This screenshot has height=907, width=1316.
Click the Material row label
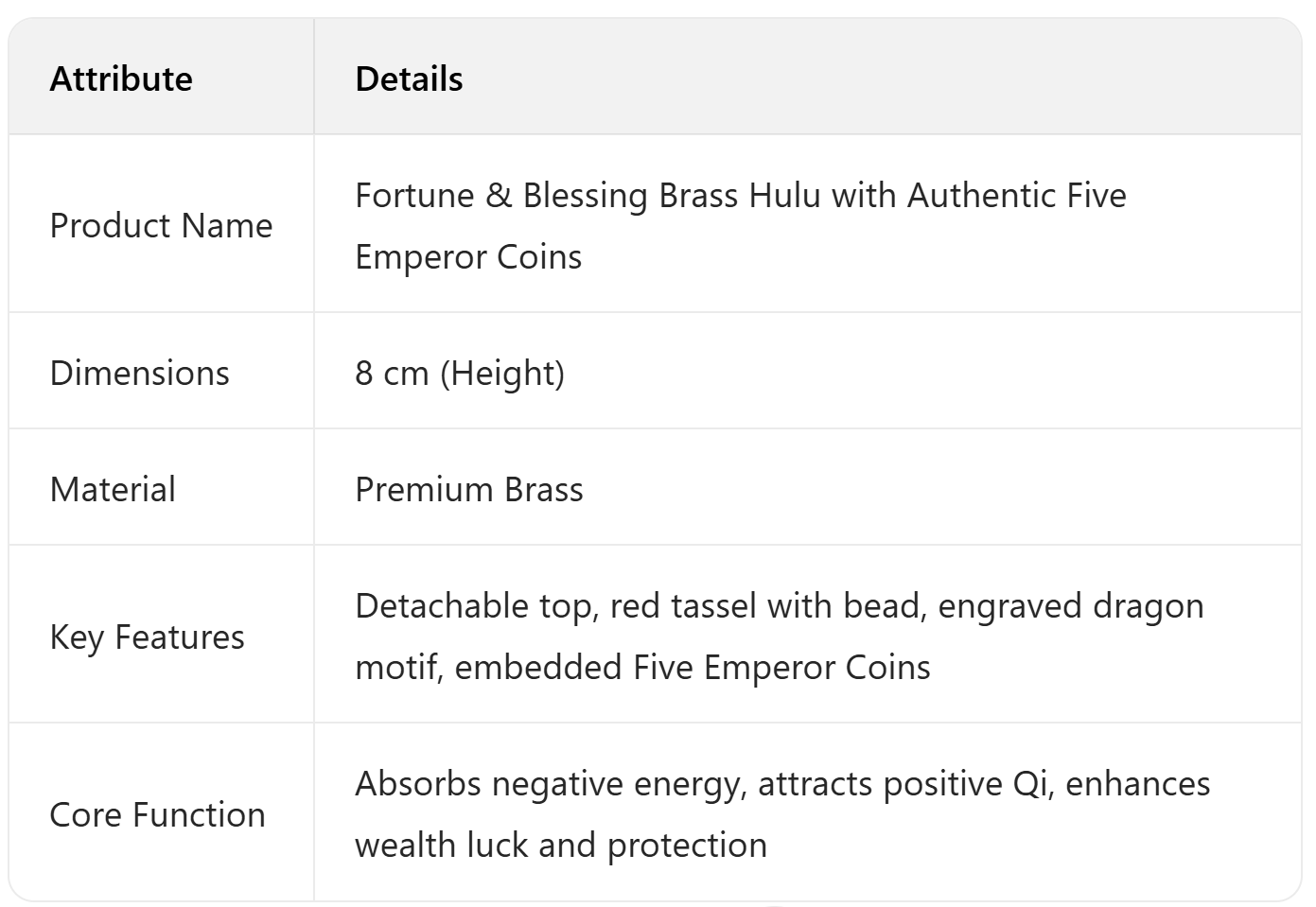113,490
